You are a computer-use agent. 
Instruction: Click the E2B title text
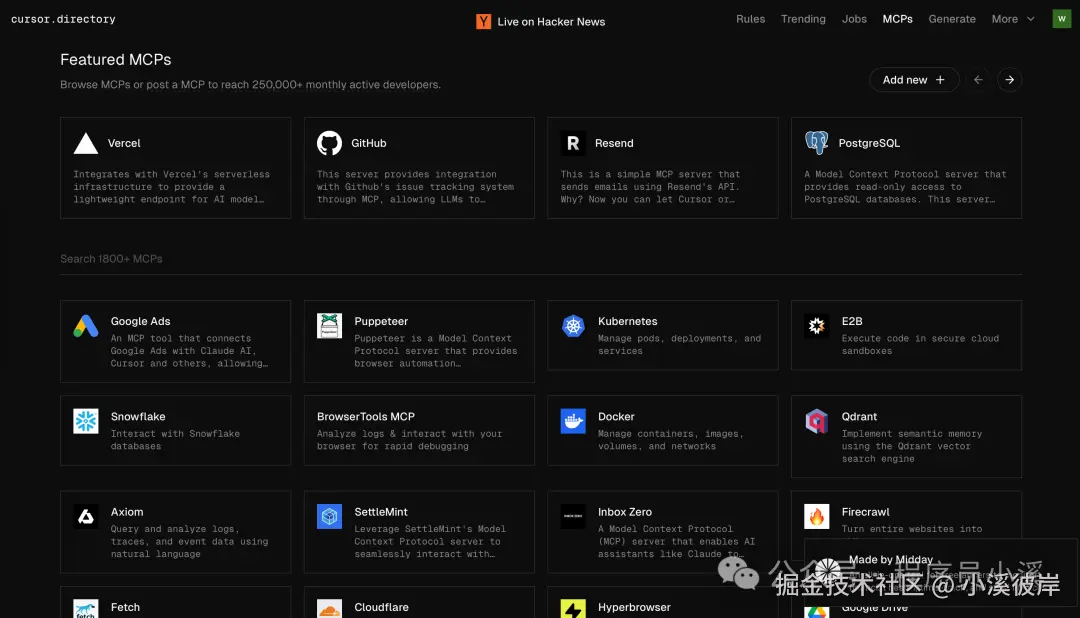click(x=852, y=321)
